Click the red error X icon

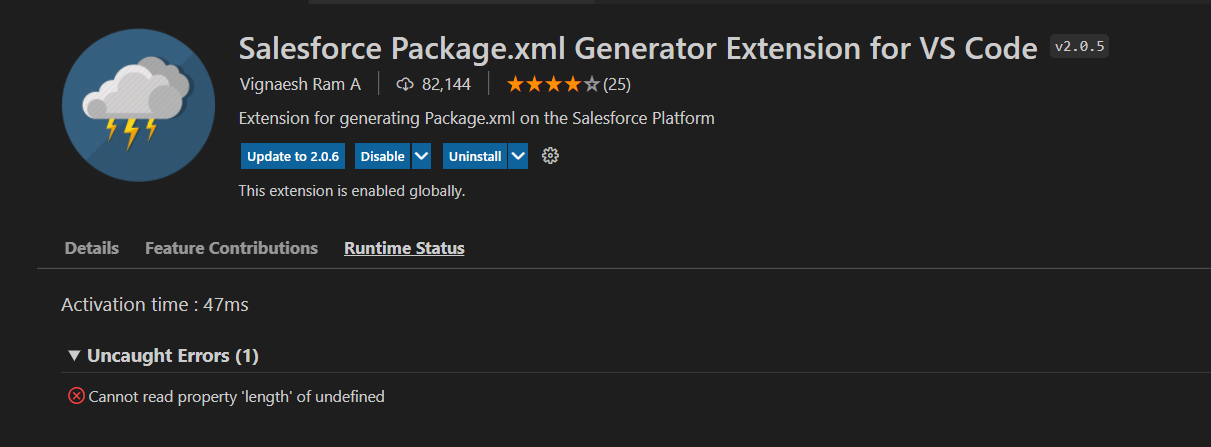[76, 396]
